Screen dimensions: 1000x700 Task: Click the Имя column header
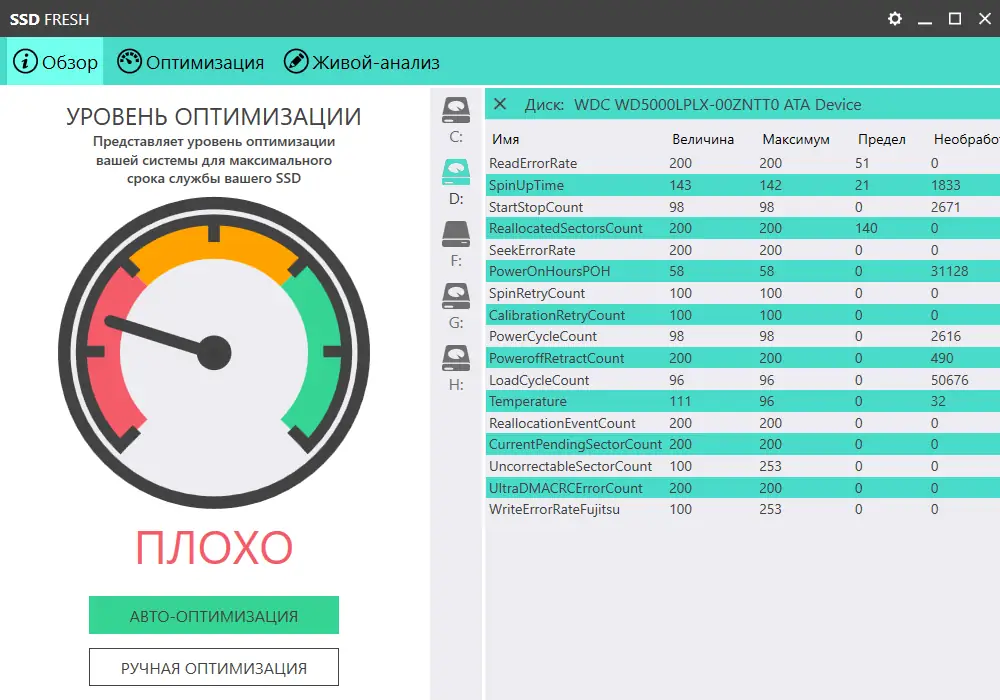(506, 139)
